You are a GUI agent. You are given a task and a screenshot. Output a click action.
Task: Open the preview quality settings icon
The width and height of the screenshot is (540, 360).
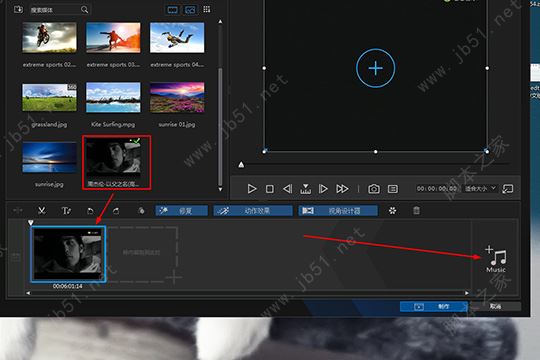point(393,189)
